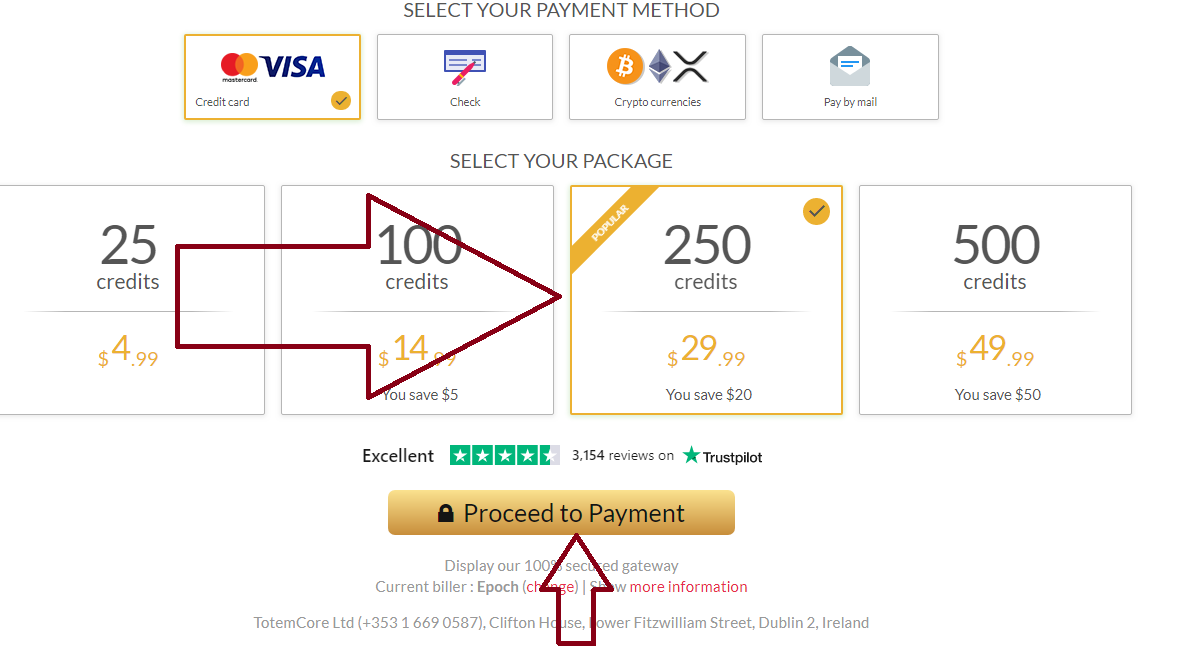Select Check payment method
The image size is (1179, 669).
[465, 77]
